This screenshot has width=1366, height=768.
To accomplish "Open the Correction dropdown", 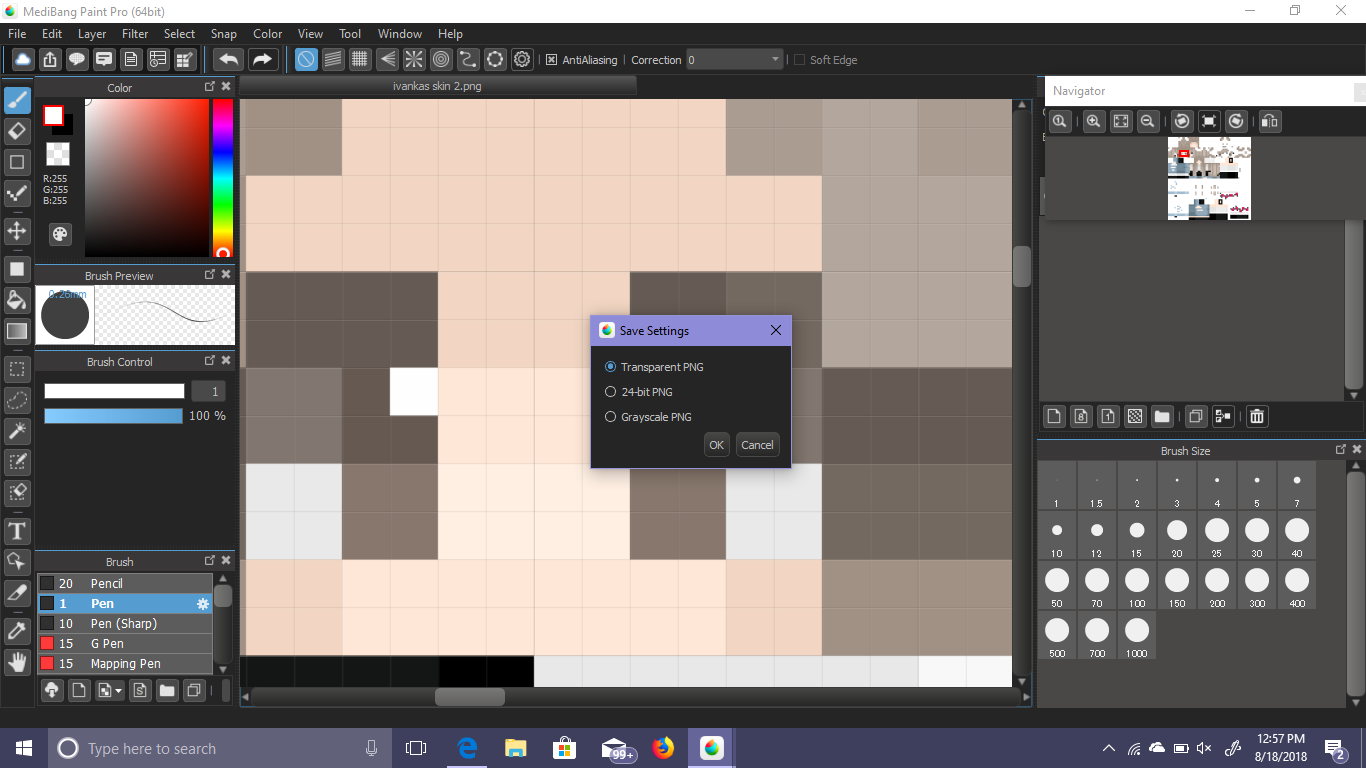I will coord(734,60).
